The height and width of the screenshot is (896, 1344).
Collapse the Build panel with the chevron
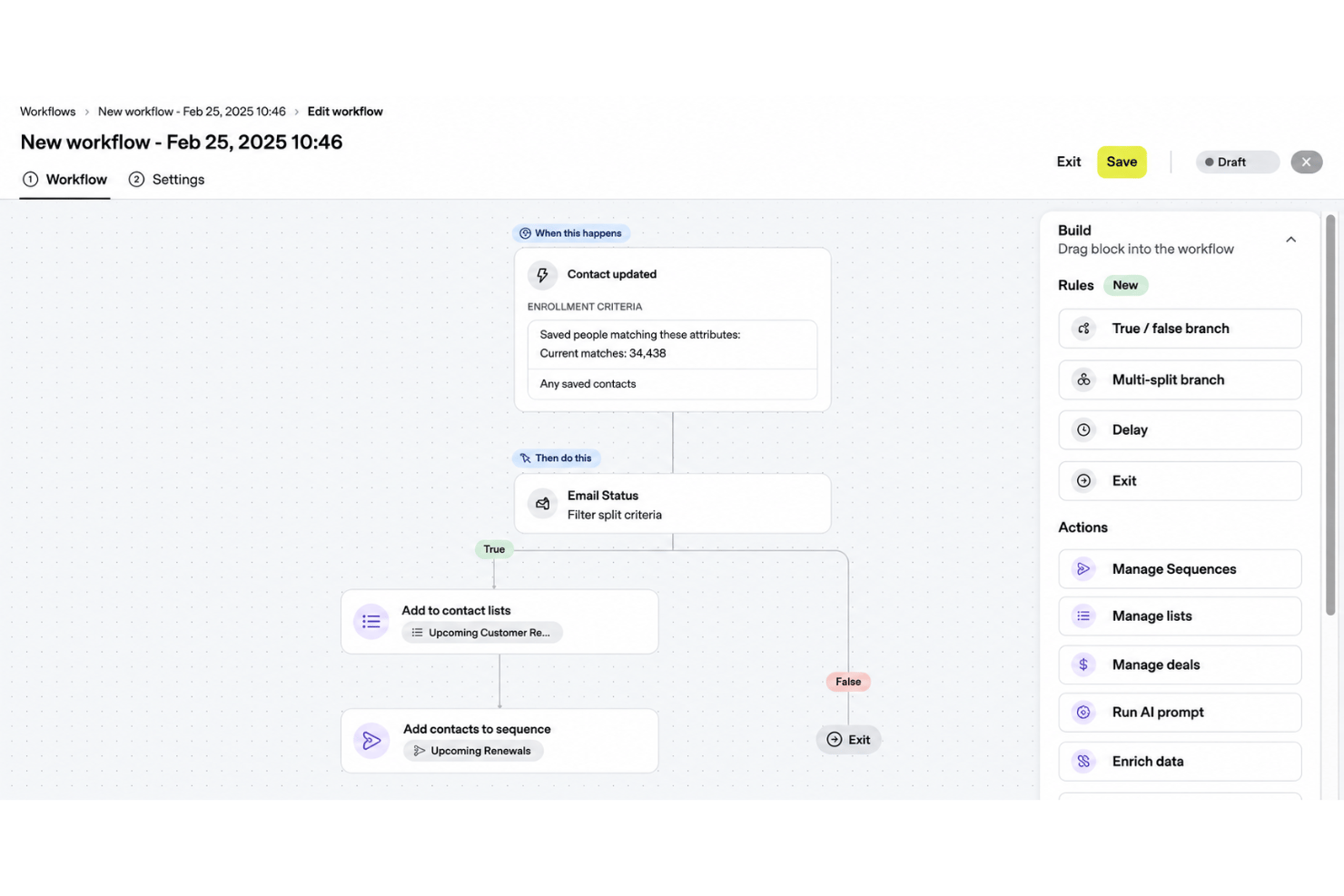[1290, 240]
